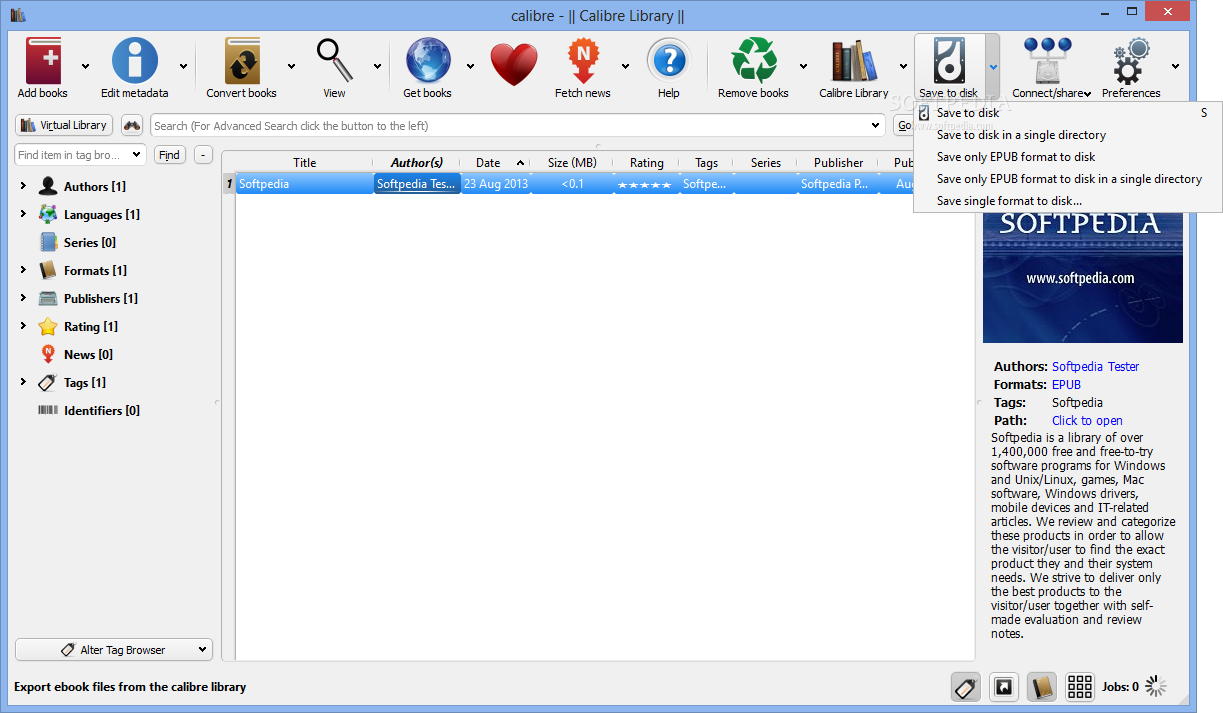Choose Save only EPUB format in single directory

1067,179
